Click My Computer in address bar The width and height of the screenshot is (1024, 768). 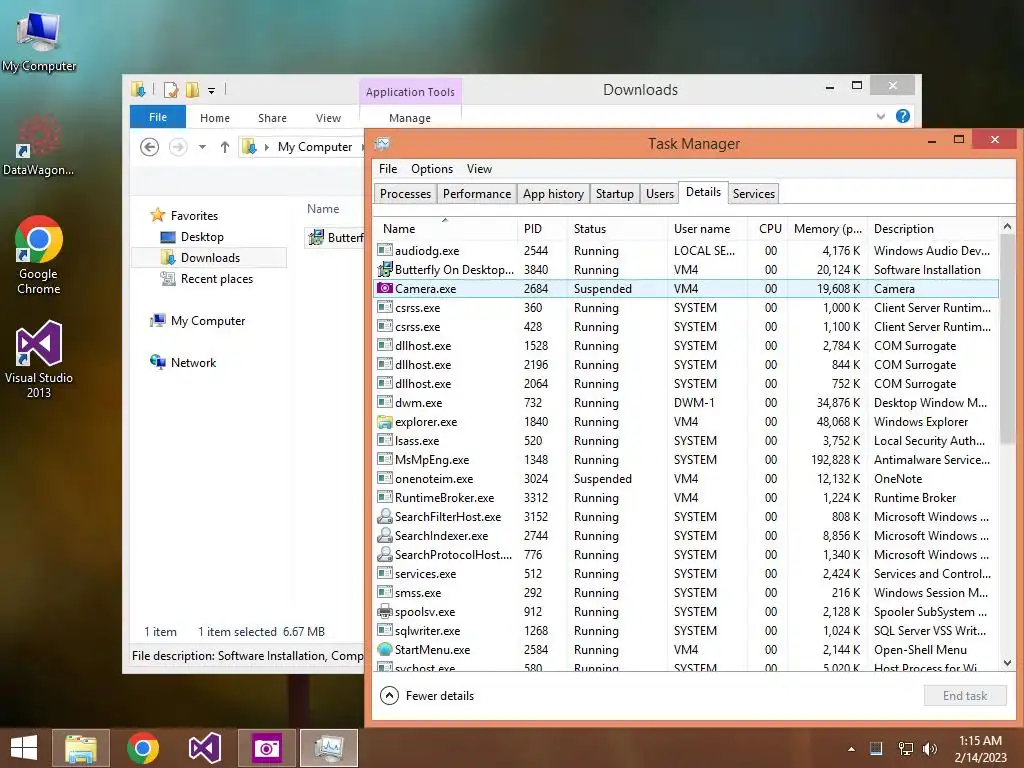click(315, 147)
